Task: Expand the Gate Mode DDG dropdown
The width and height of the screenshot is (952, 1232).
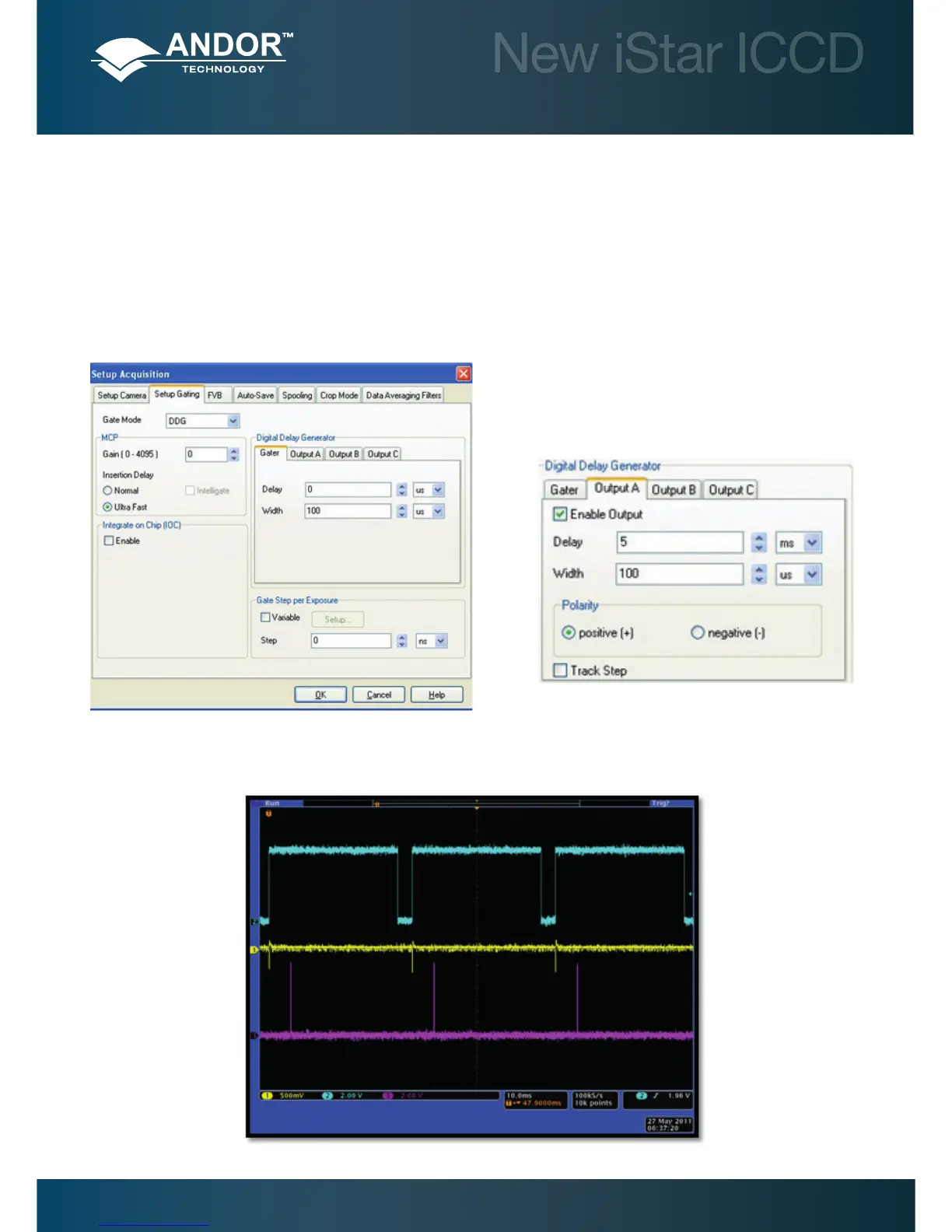Action: click(x=233, y=421)
